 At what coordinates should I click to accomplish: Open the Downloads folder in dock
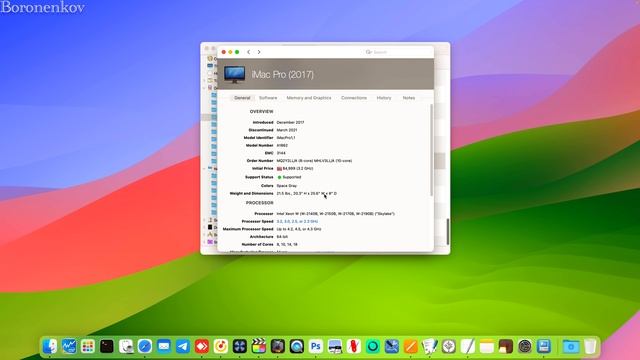tap(571, 347)
